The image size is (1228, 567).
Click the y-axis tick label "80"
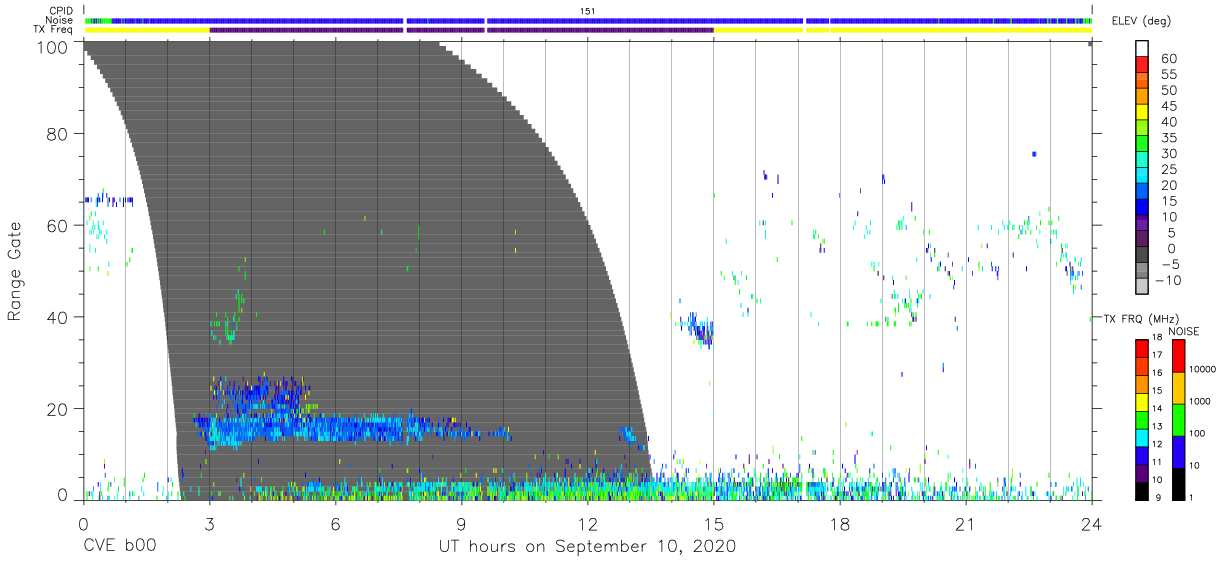tap(57, 133)
